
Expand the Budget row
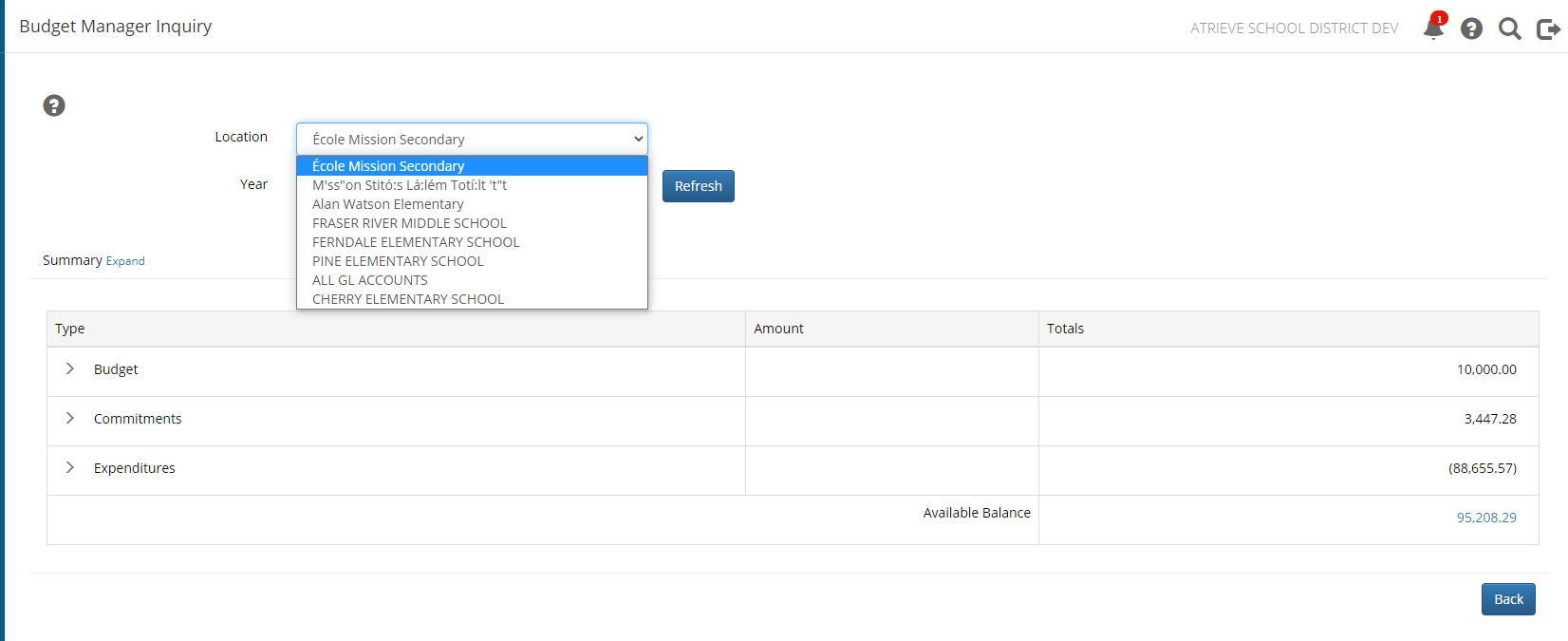tap(70, 368)
